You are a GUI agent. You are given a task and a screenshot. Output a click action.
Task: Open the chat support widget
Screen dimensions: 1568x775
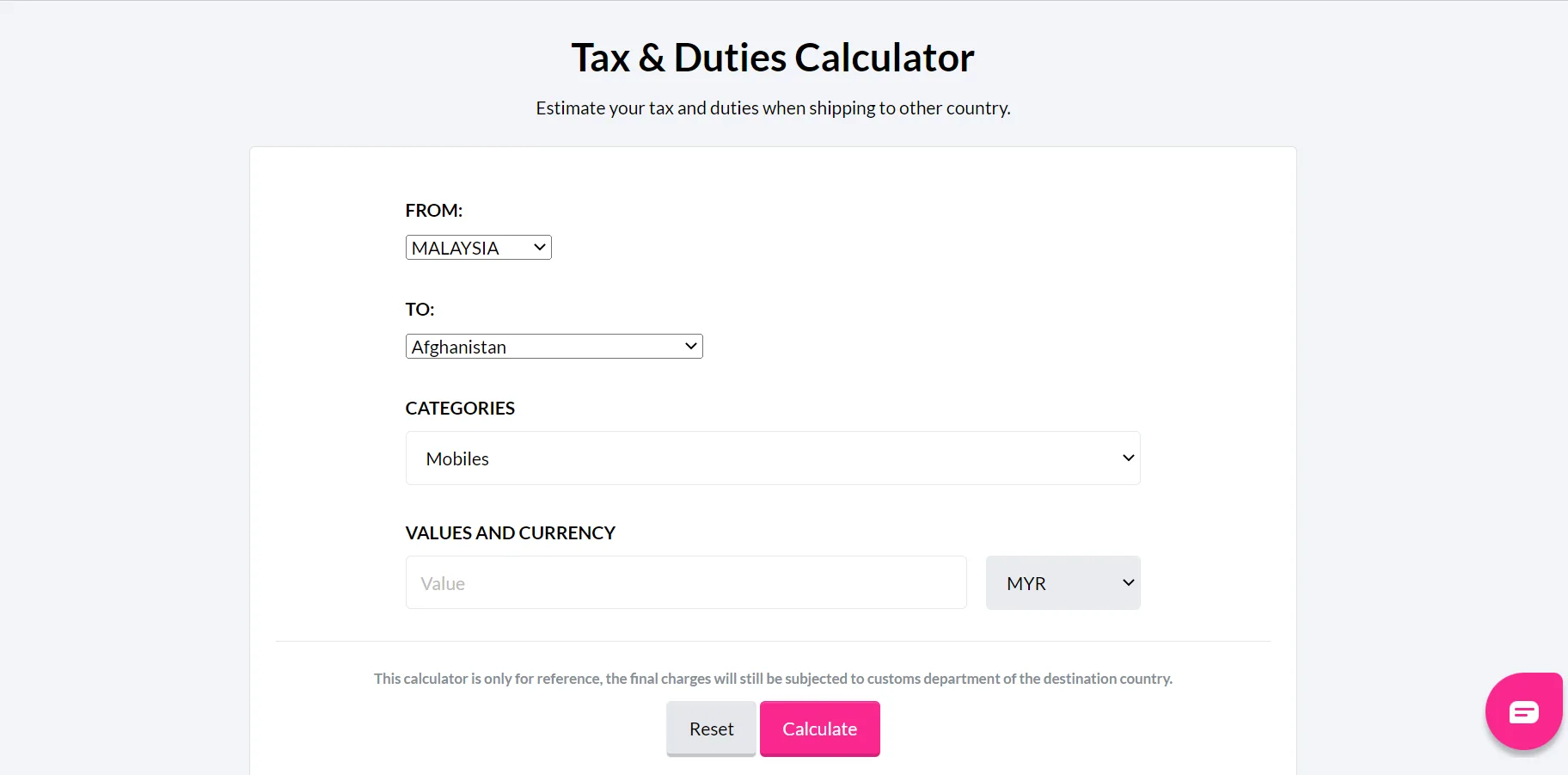coord(1522,710)
